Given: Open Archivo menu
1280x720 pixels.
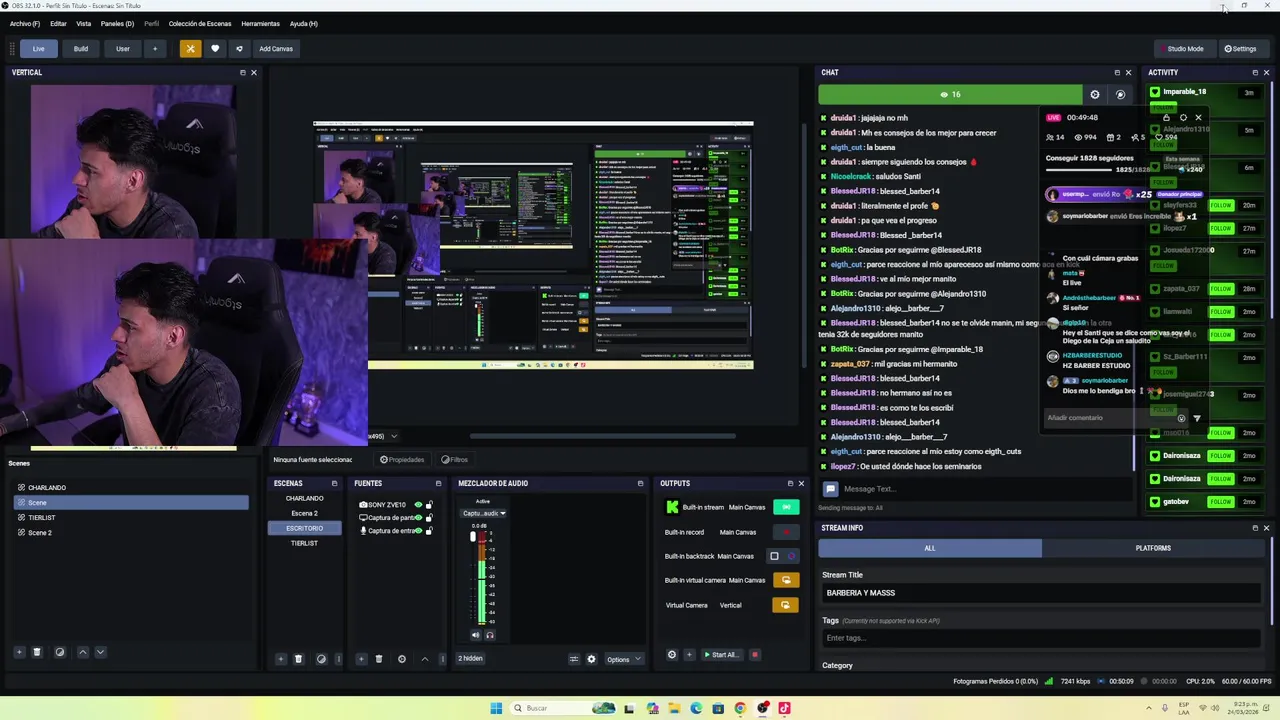Looking at the screenshot, I should [25, 23].
